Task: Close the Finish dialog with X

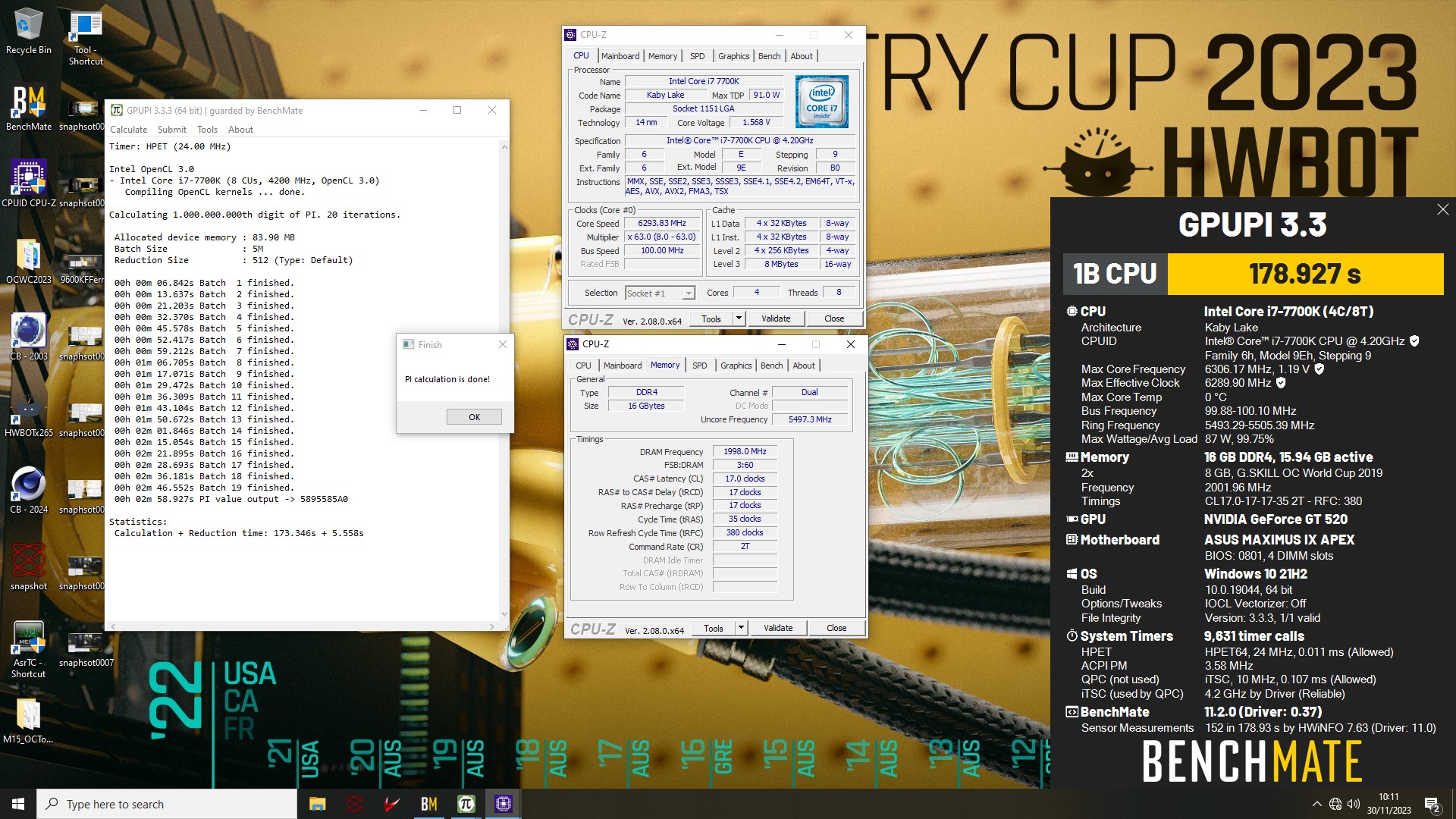Action: coord(502,345)
